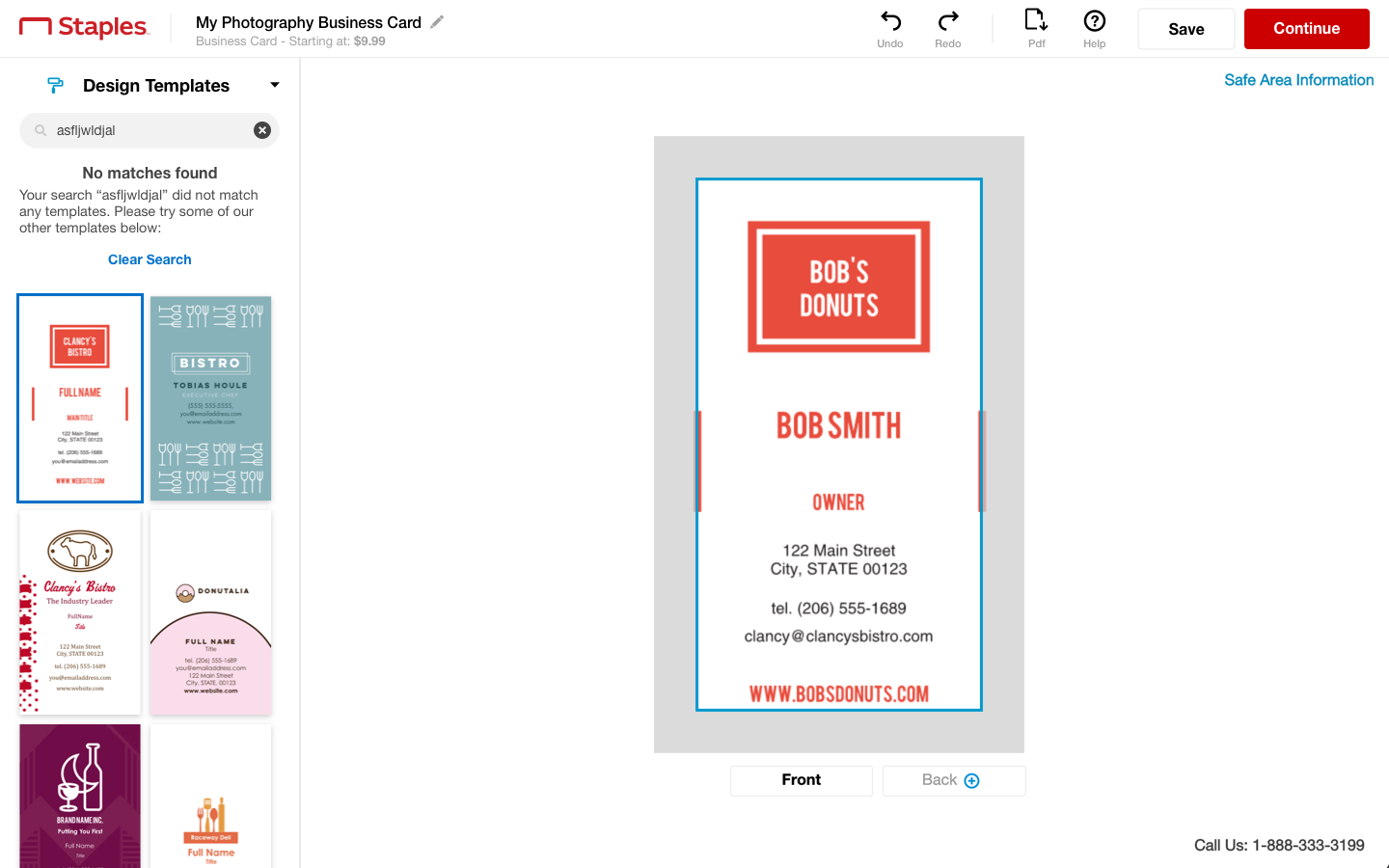The height and width of the screenshot is (868, 1389).
Task: Select the WWW.BOBSDONUTS.COM text
Action: point(839,694)
